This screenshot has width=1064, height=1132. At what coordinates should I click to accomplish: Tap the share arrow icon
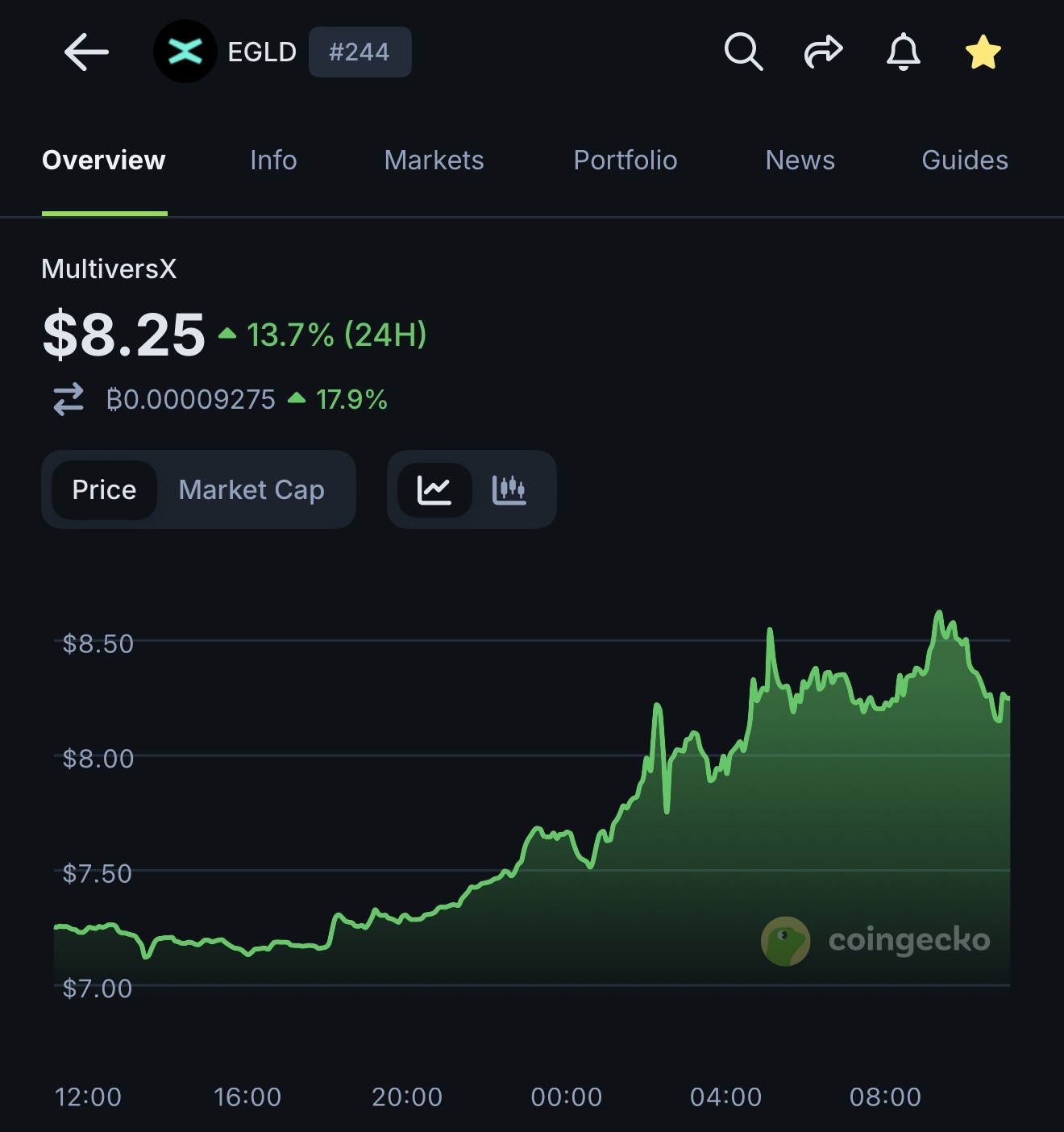pyautogui.click(x=823, y=52)
